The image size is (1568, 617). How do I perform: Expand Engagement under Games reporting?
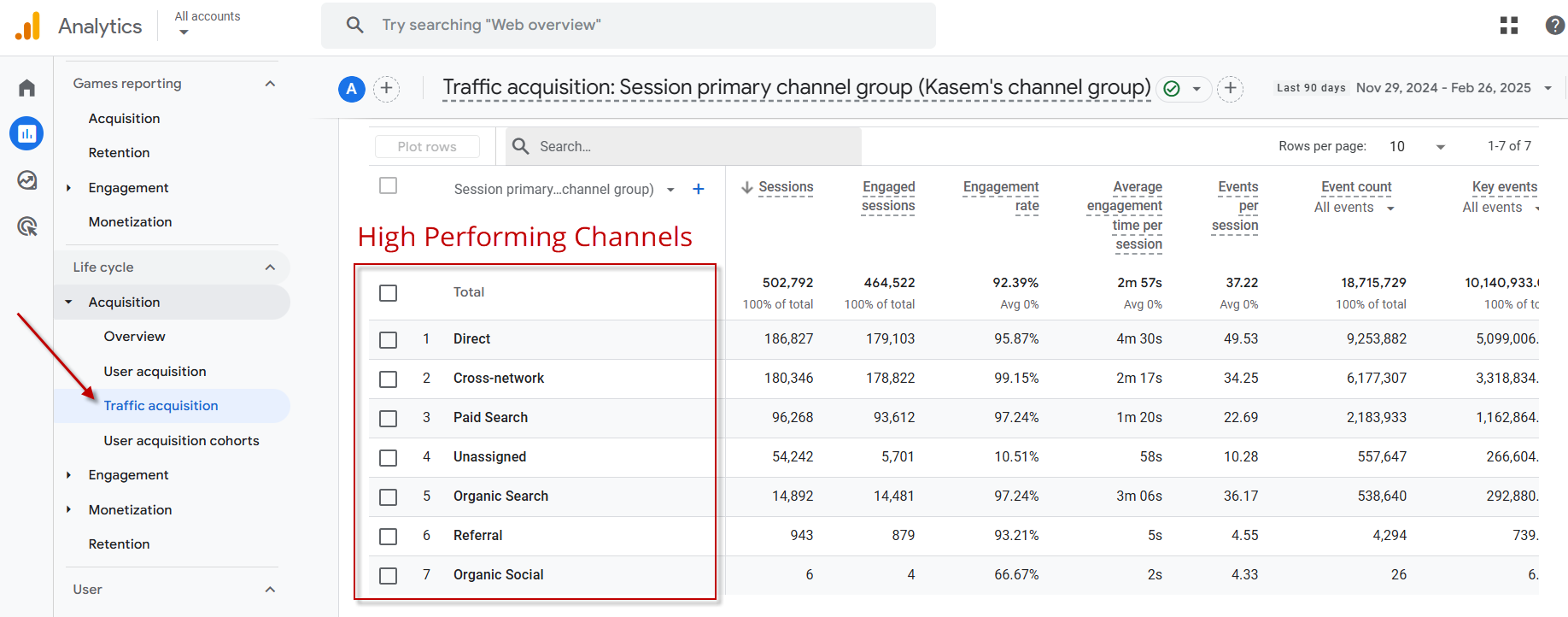(x=68, y=188)
